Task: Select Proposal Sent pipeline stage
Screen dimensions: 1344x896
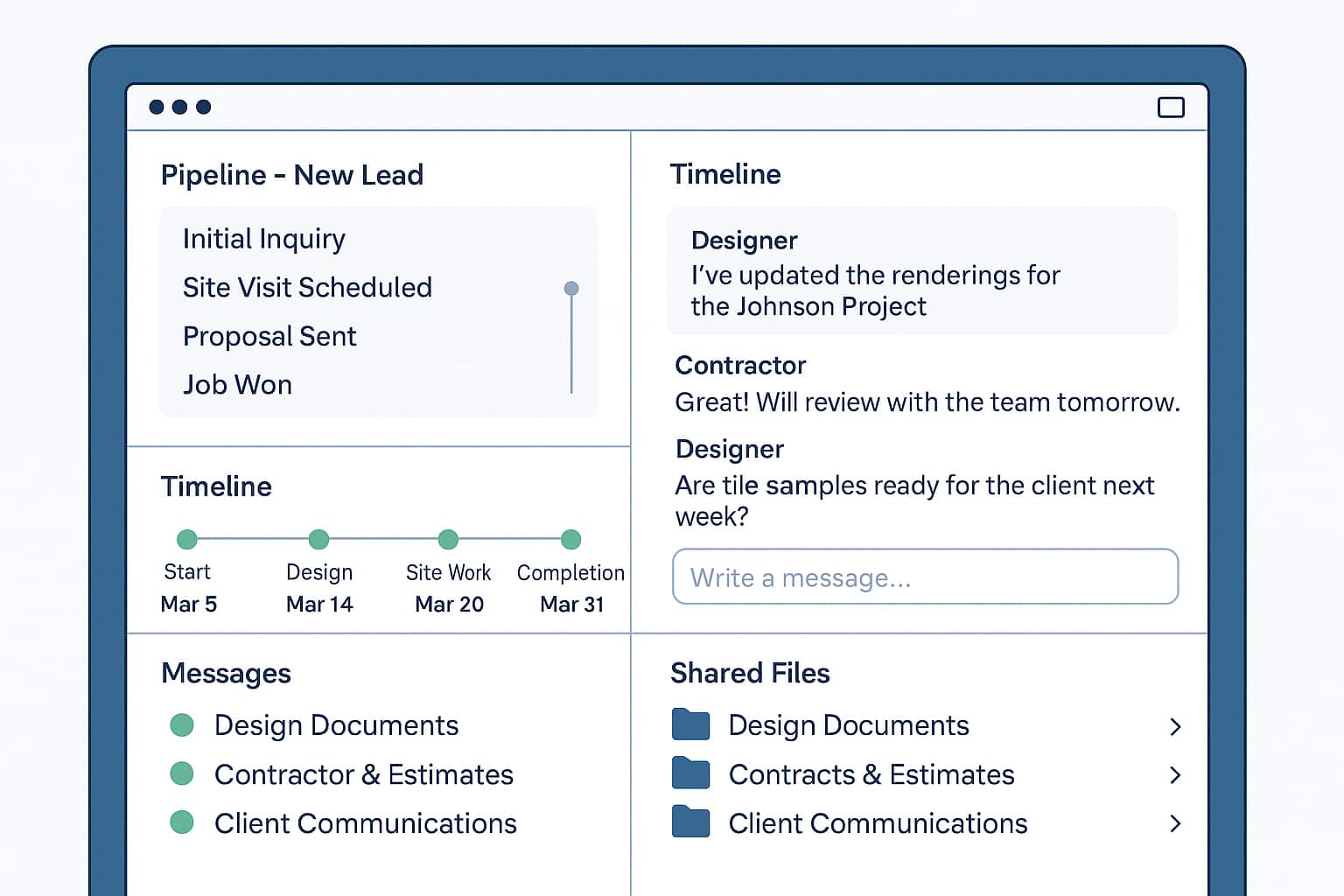Action: pos(269,336)
